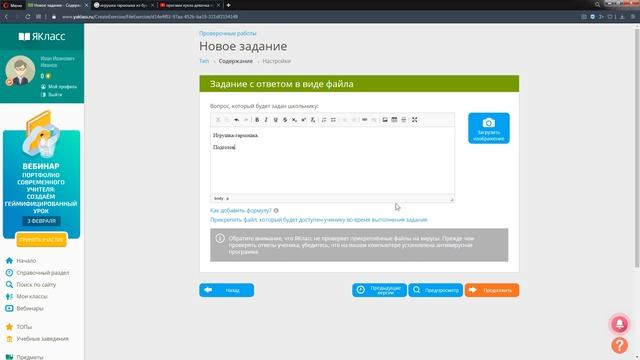
Task: Open 'Поиск по сайту' in sidebar
Action: coord(36,284)
